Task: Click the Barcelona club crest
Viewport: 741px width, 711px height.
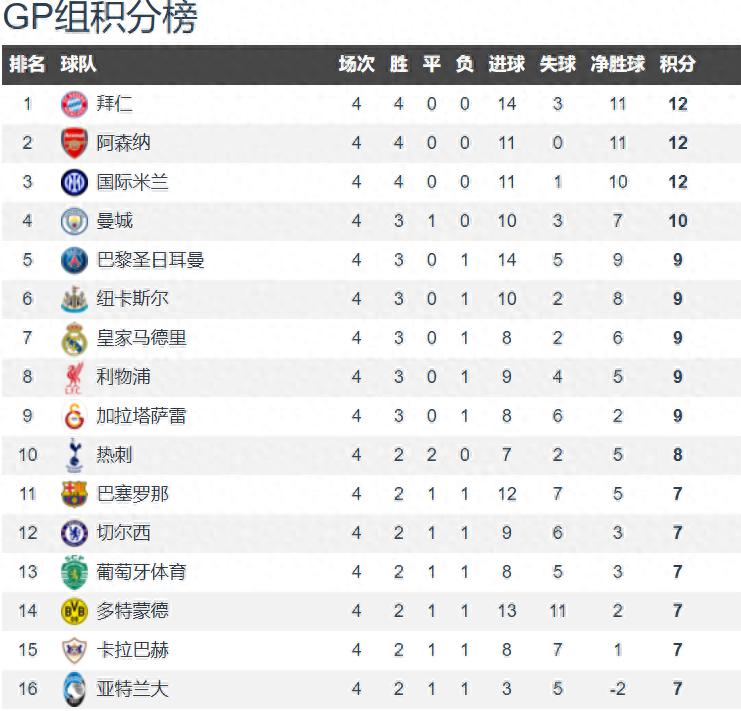Action: pos(75,494)
